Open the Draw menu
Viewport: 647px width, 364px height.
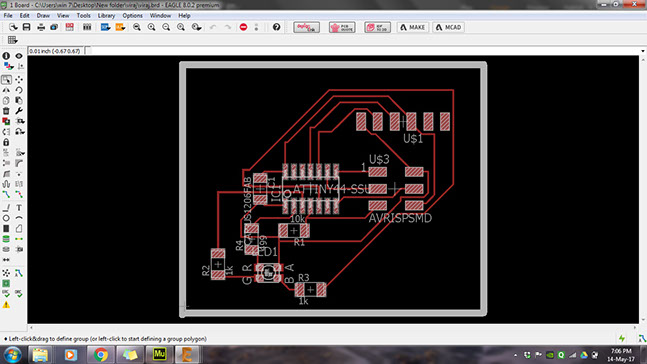click(x=43, y=16)
